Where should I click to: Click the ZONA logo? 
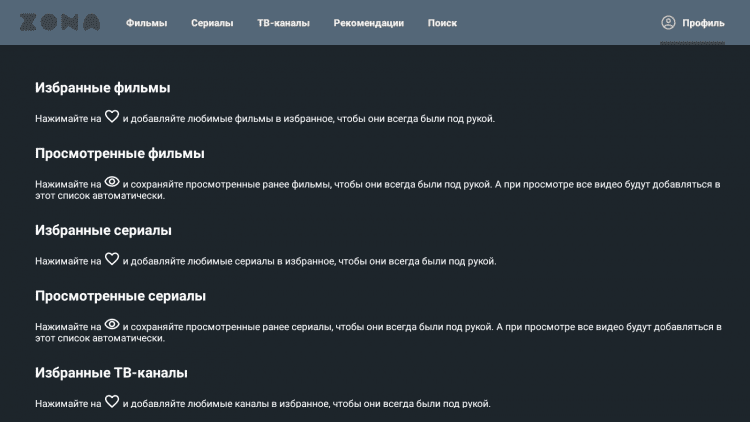click(61, 22)
